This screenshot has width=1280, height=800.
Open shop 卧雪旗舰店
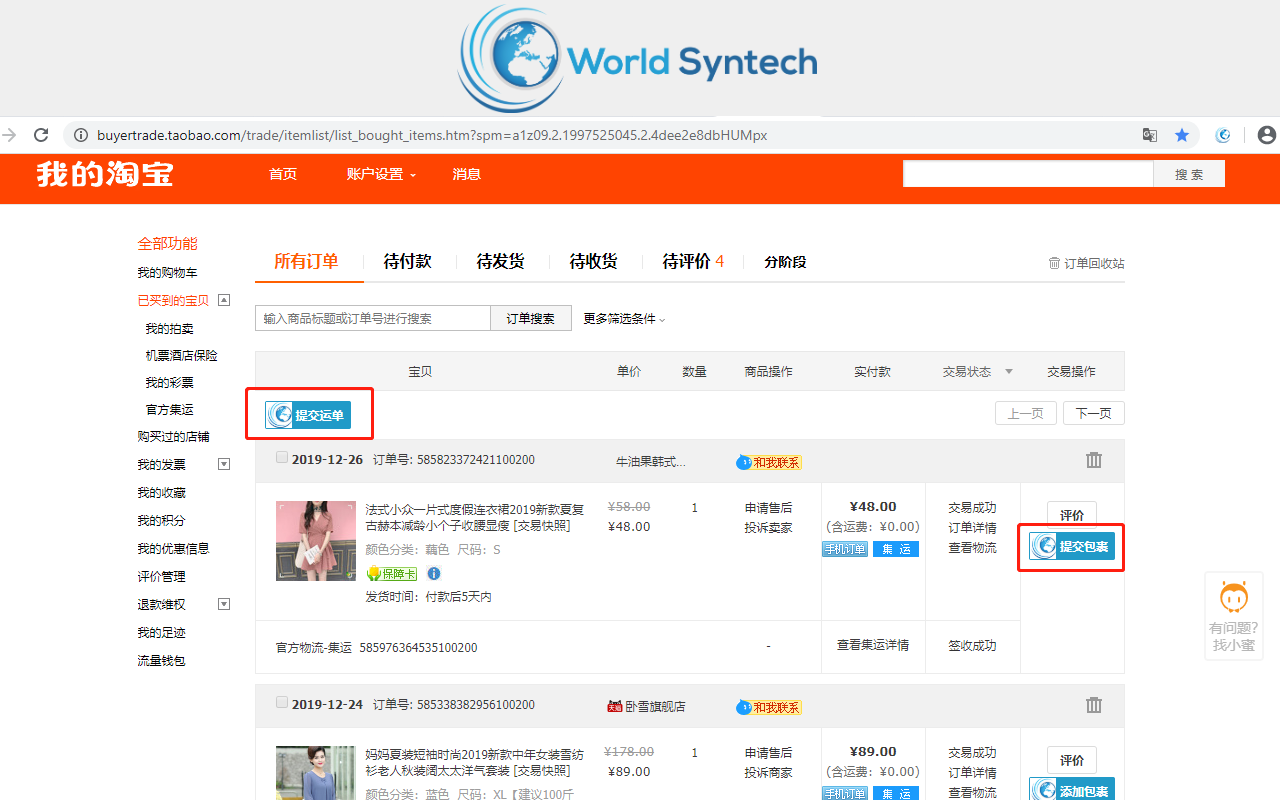click(x=655, y=706)
